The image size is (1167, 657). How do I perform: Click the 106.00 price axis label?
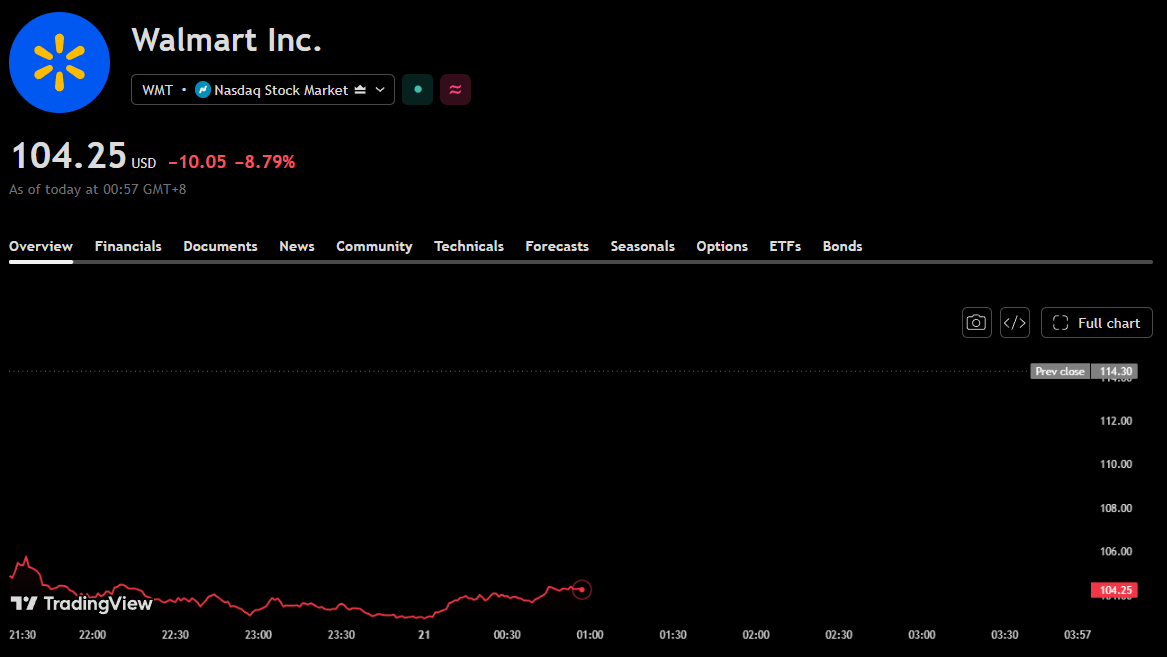tap(1116, 551)
